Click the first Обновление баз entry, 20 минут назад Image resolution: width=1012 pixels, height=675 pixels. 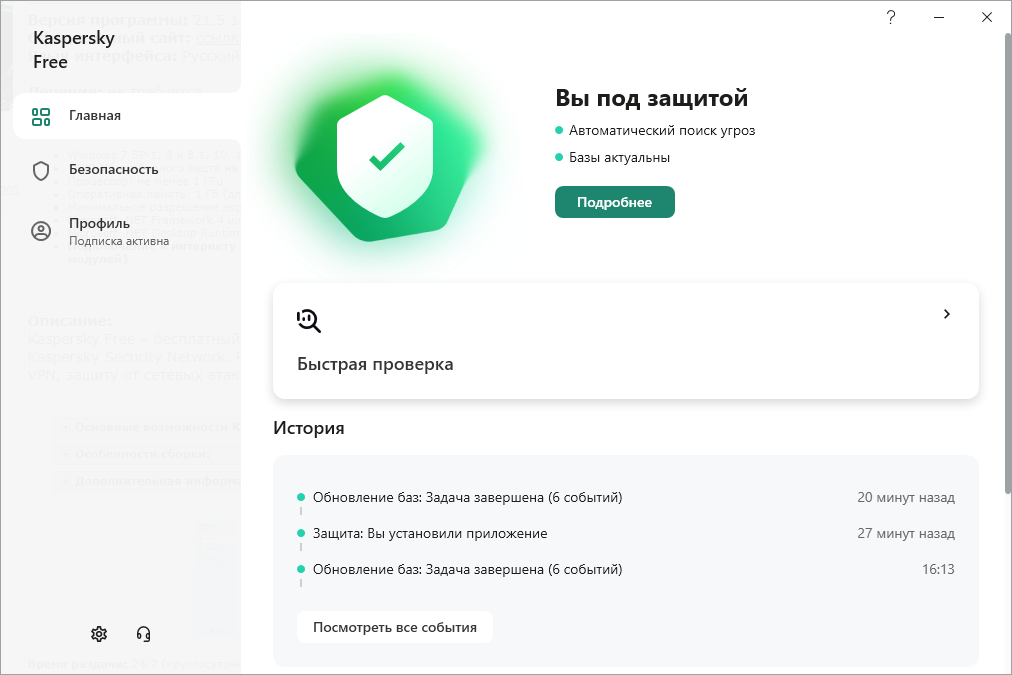click(x=467, y=497)
